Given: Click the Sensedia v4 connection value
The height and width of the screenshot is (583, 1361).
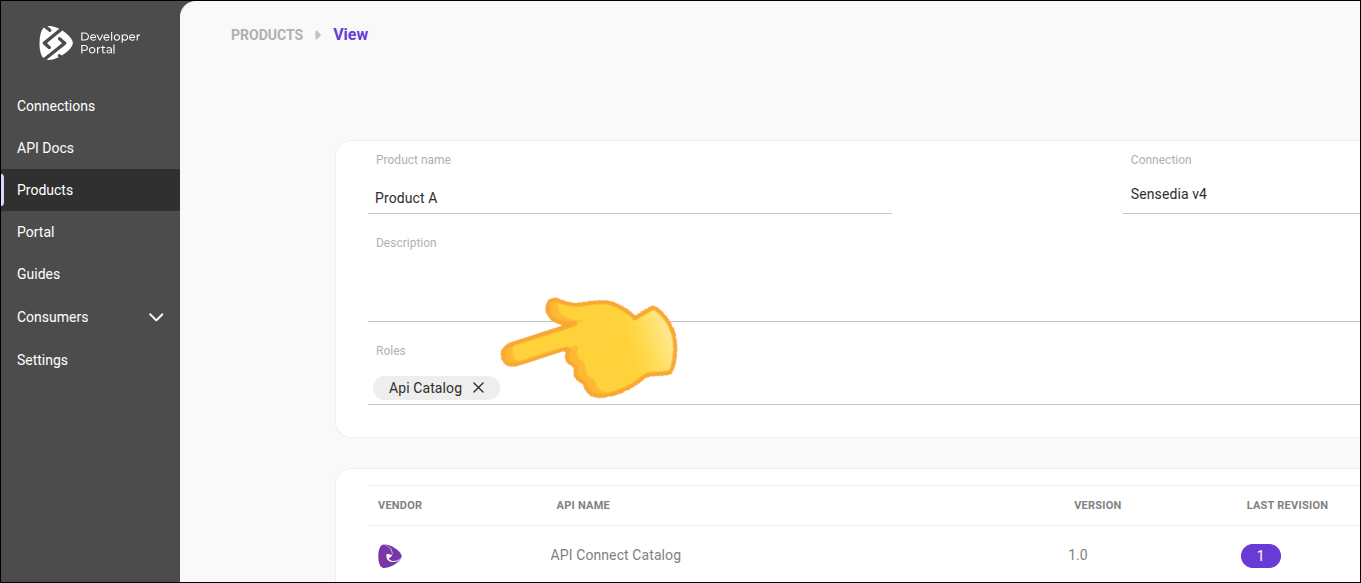Looking at the screenshot, I should tap(1168, 193).
